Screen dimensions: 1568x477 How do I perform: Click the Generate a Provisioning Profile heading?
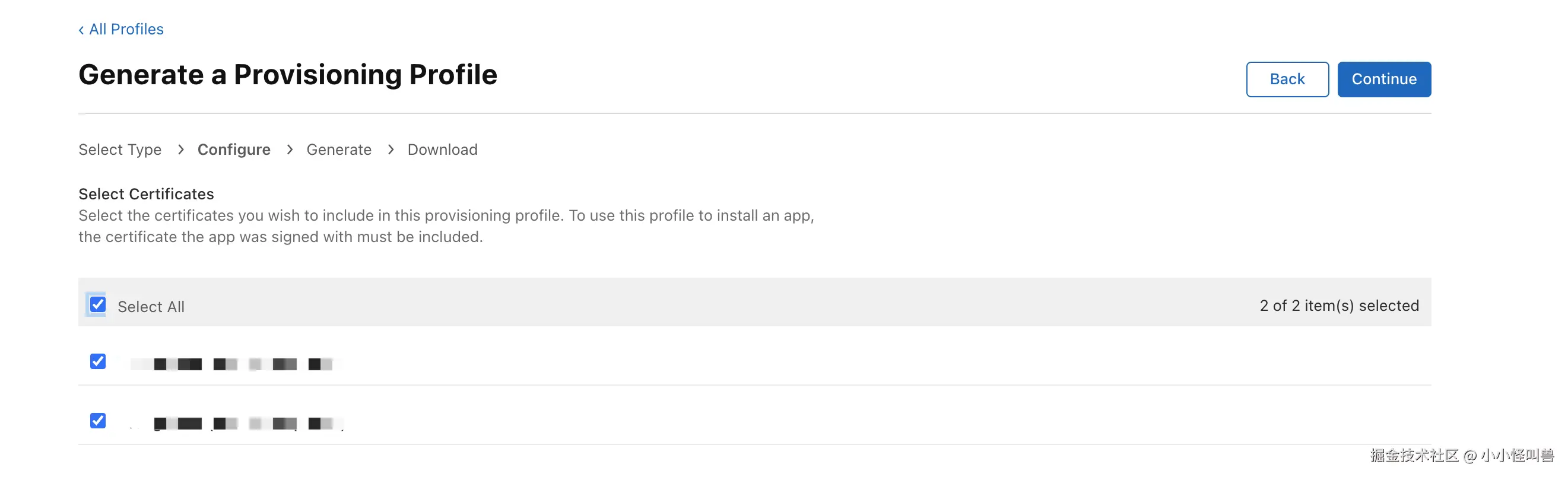tap(287, 75)
